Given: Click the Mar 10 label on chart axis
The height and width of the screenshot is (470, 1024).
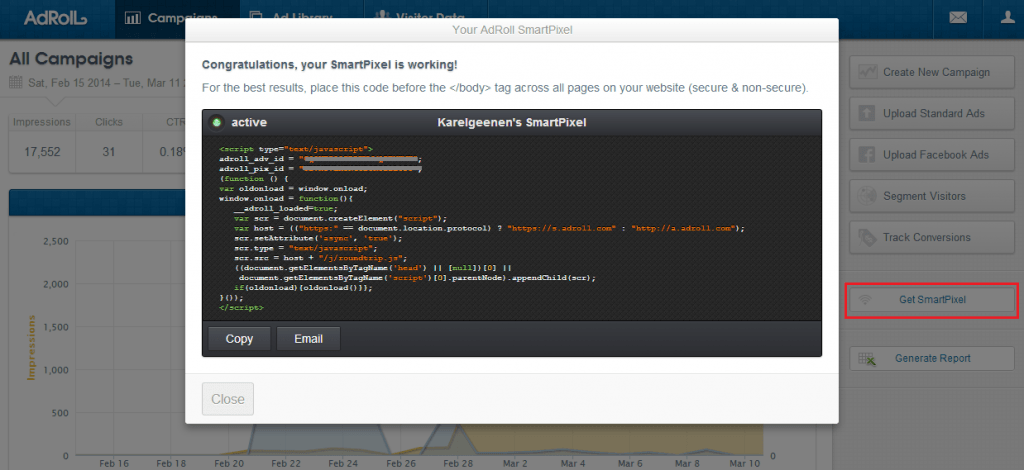Looking at the screenshot, I should (745, 463).
